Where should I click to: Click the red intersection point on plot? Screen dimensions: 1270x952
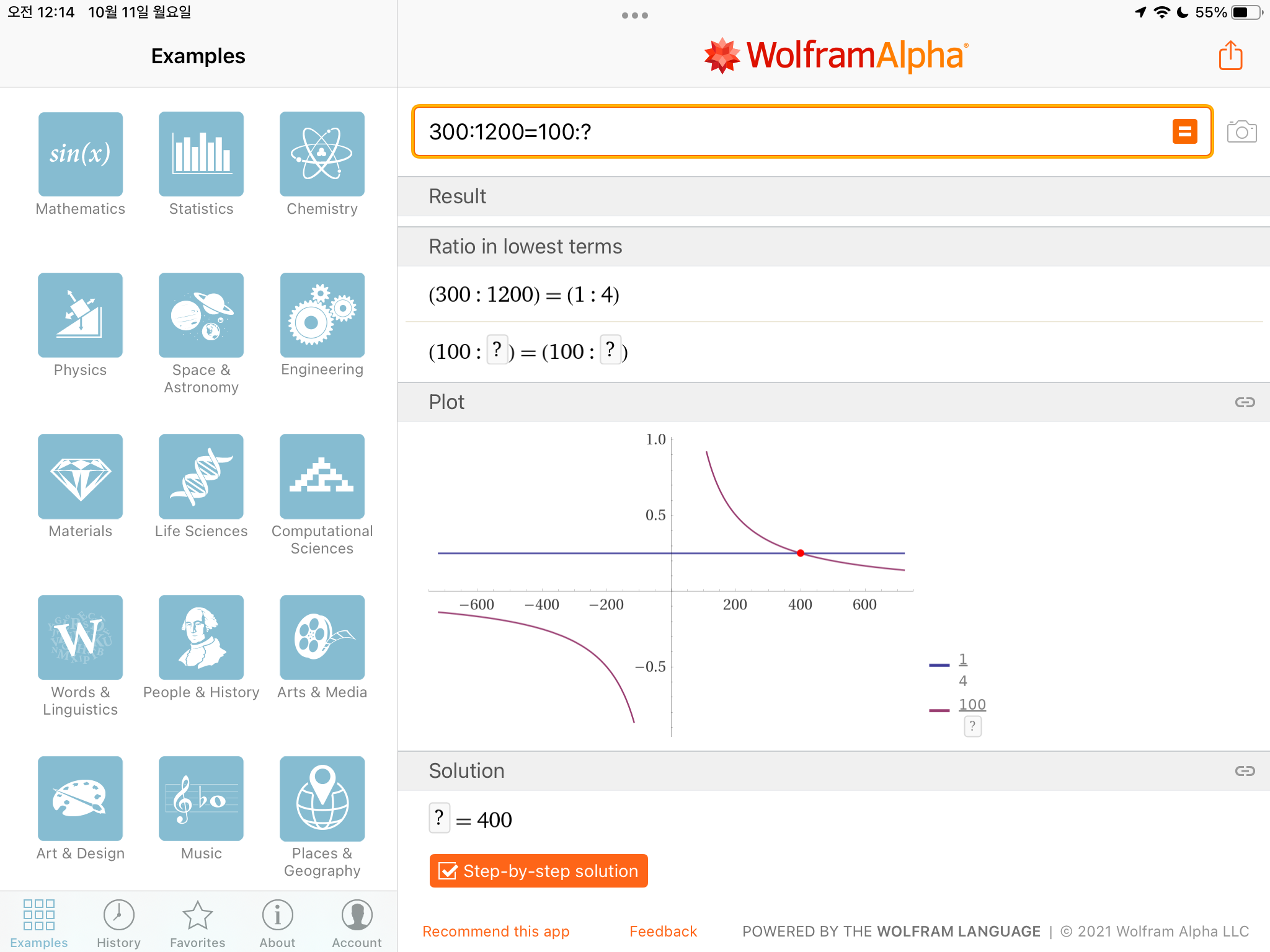(x=801, y=553)
